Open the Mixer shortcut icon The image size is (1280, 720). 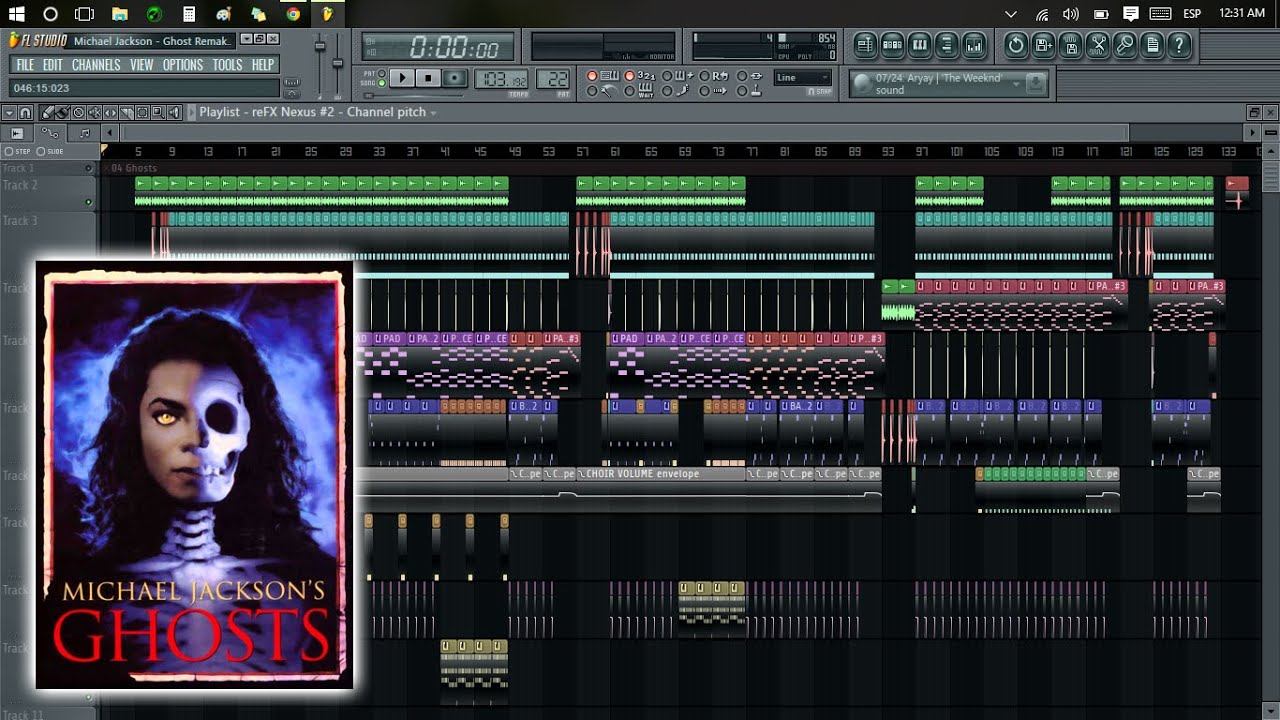pos(974,45)
